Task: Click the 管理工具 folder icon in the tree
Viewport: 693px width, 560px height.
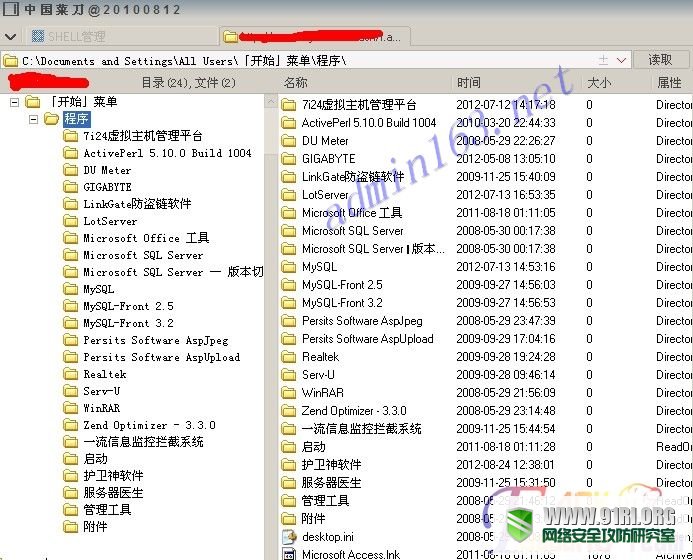Action: click(x=70, y=510)
